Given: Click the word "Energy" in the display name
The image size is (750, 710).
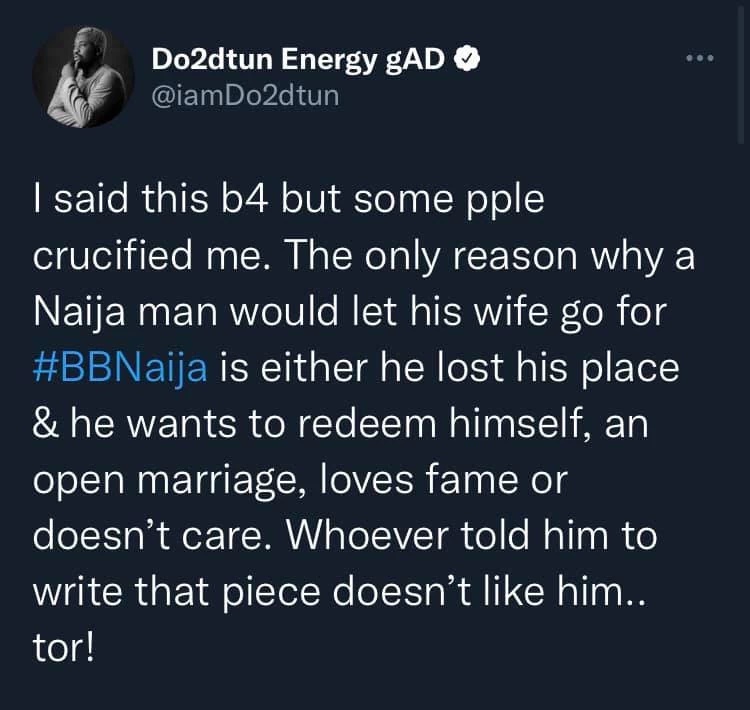Looking at the screenshot, I should [x=324, y=60].
